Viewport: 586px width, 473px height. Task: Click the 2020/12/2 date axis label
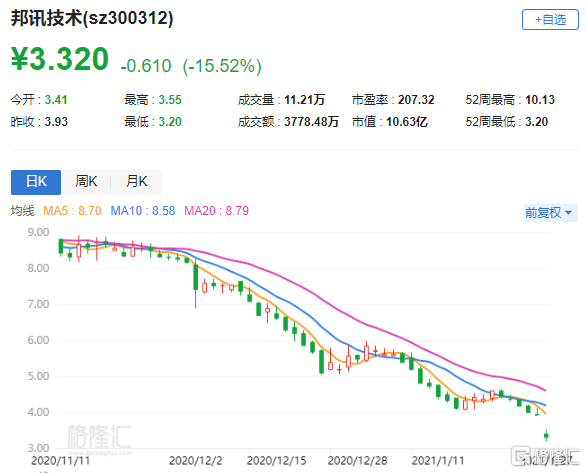195,460
